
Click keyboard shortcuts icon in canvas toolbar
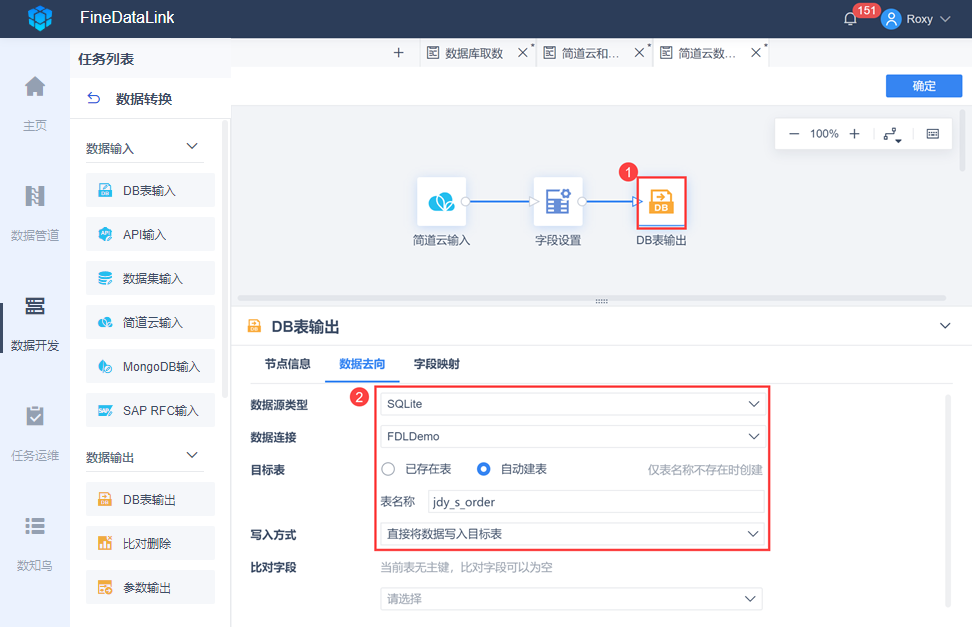click(932, 134)
